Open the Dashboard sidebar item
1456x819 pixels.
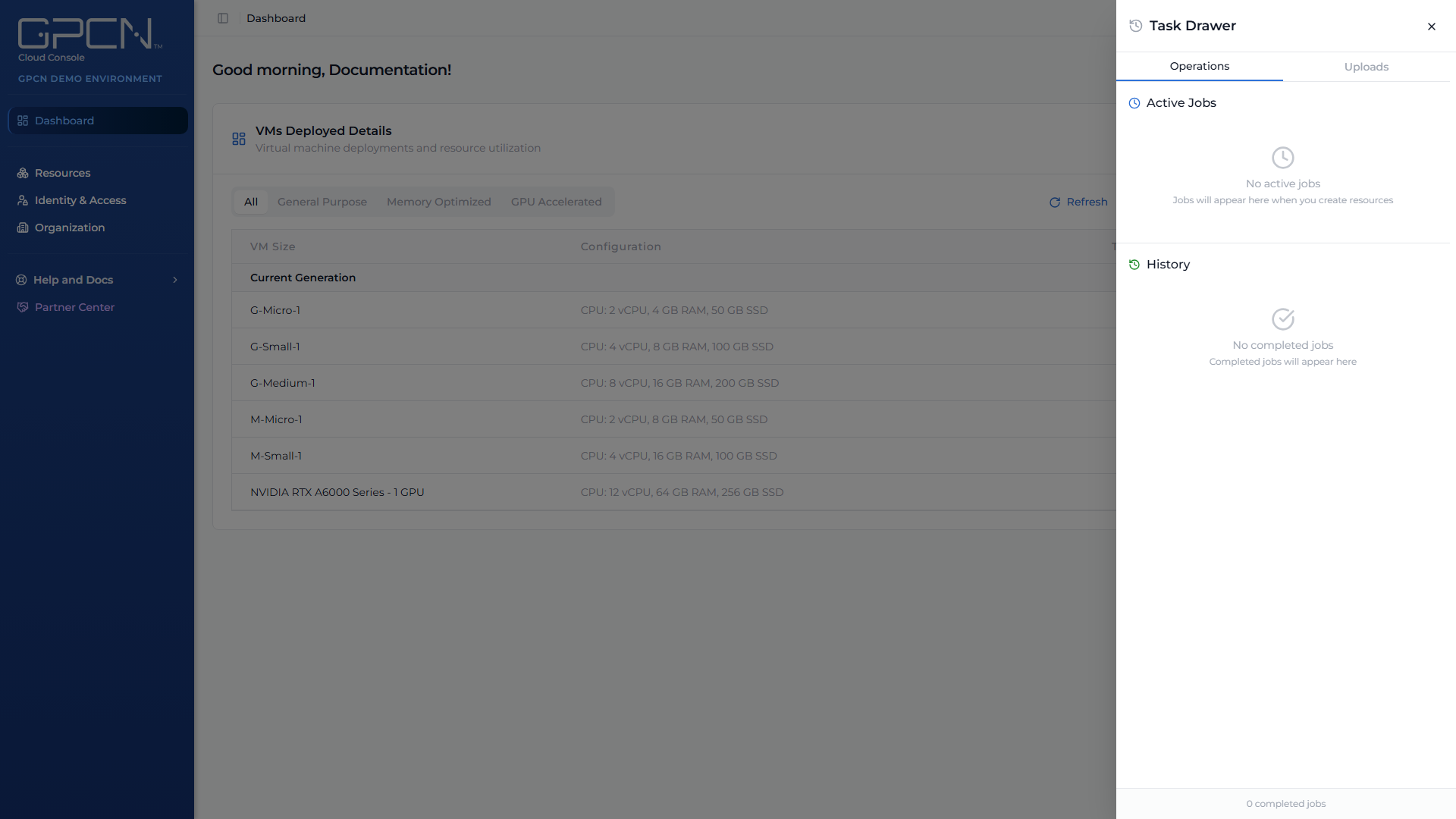pyautogui.click(x=98, y=121)
